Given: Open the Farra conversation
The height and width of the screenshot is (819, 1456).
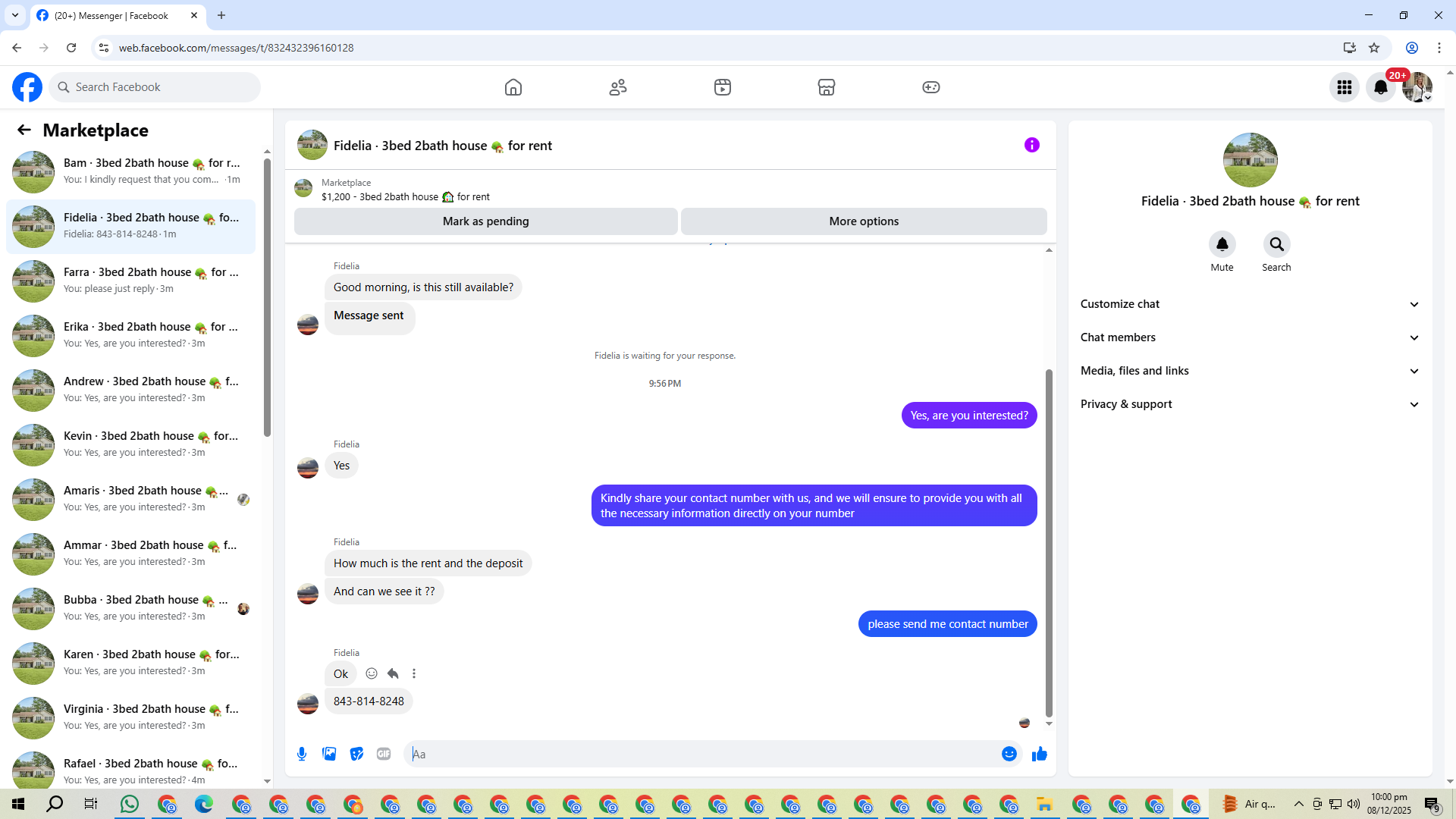Looking at the screenshot, I should (x=130, y=281).
